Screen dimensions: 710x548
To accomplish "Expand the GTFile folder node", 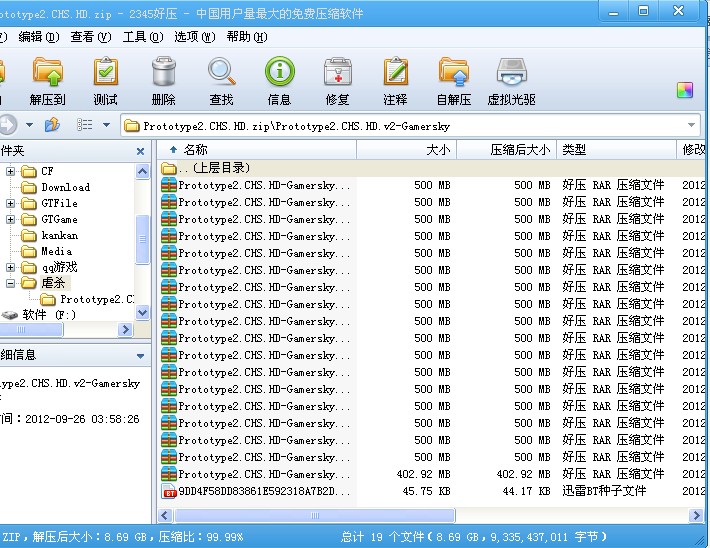I will [x=10, y=203].
